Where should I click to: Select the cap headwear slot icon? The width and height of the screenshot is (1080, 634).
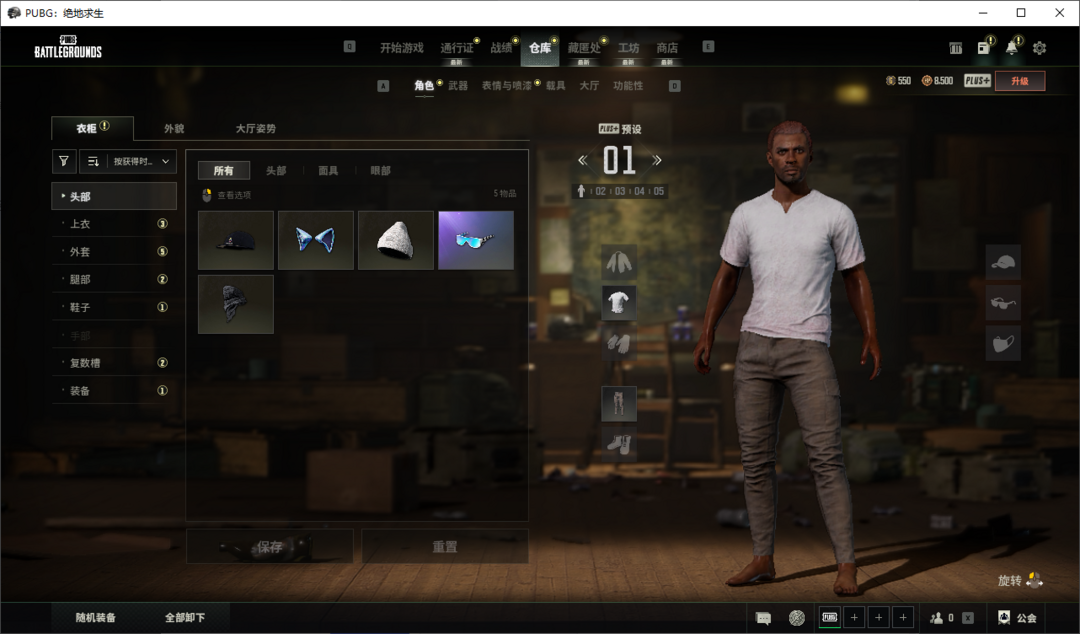tap(1003, 262)
